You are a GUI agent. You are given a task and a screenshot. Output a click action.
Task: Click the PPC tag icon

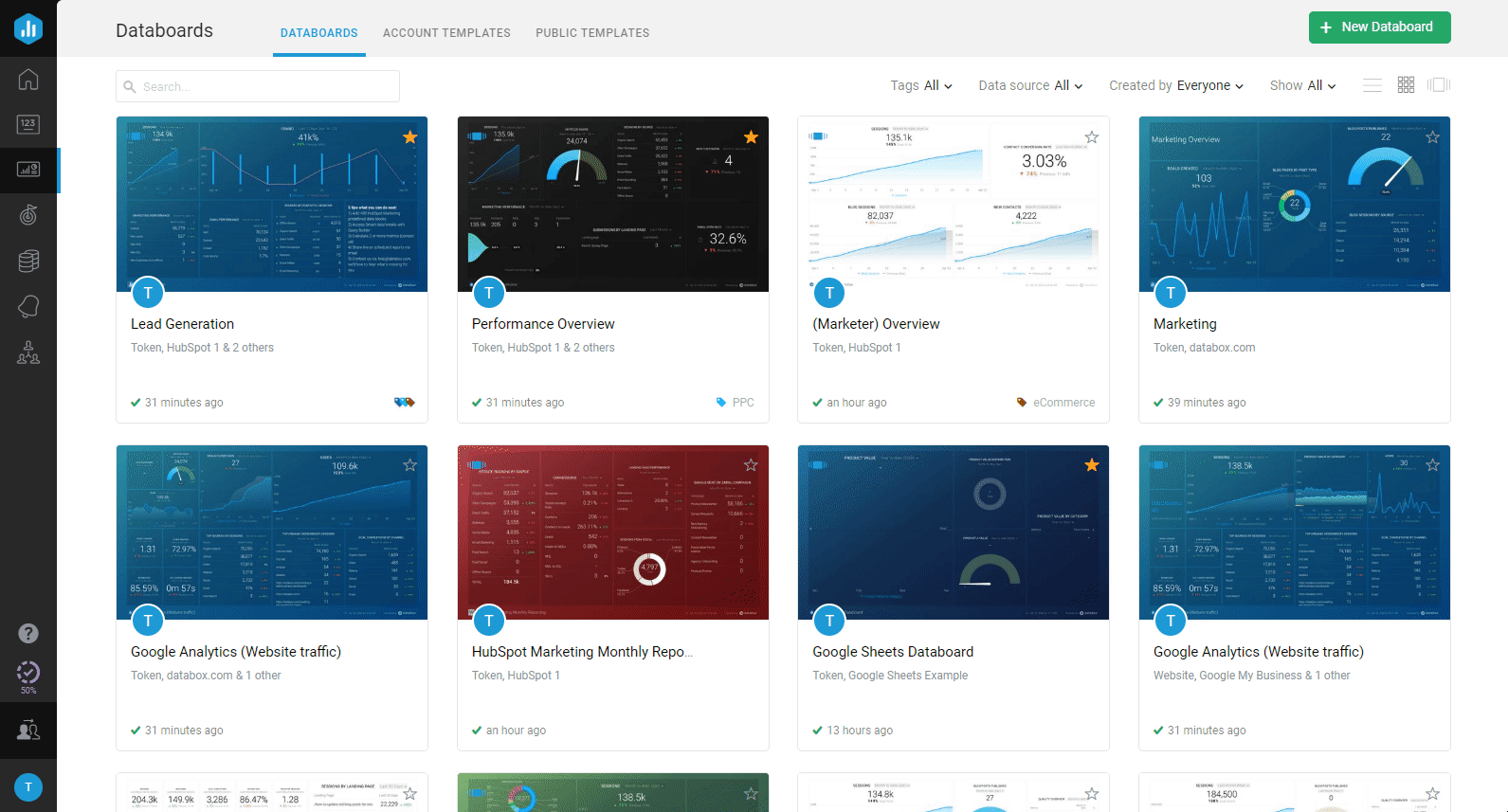tap(721, 402)
